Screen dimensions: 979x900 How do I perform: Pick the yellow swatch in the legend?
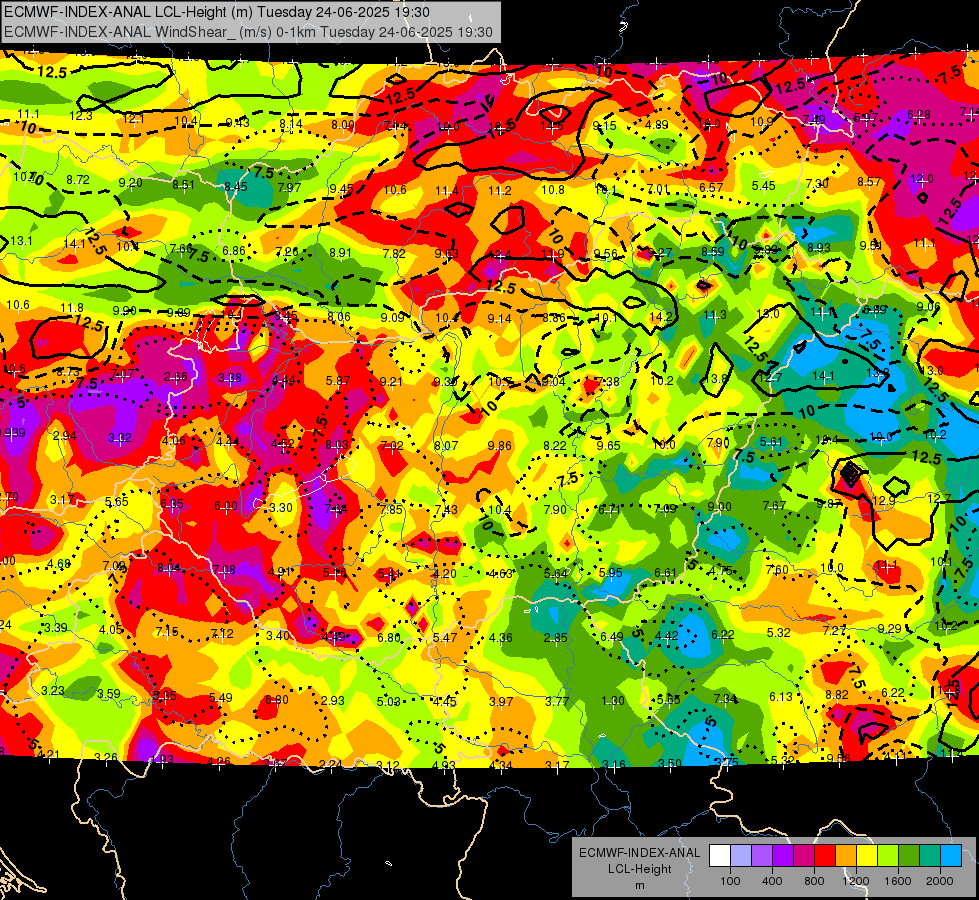pyautogui.click(x=867, y=856)
